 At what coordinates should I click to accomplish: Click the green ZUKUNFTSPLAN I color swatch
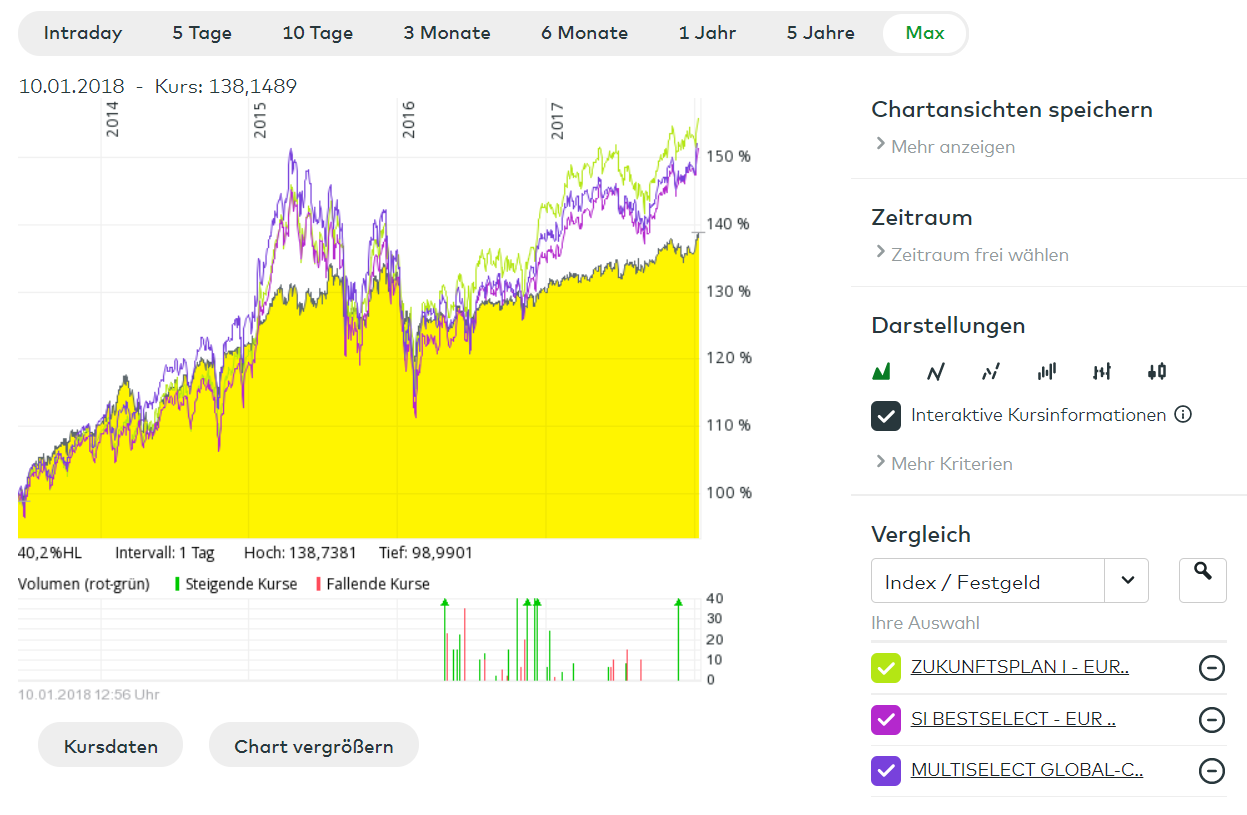(886, 668)
